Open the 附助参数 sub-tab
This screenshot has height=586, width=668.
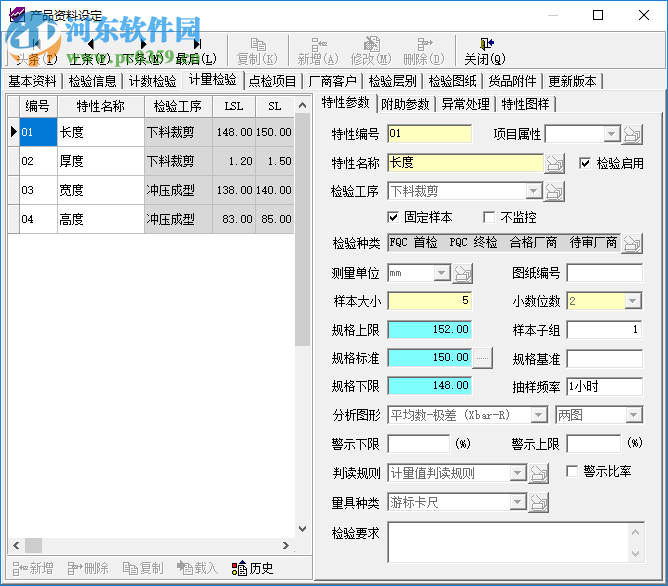(x=406, y=104)
